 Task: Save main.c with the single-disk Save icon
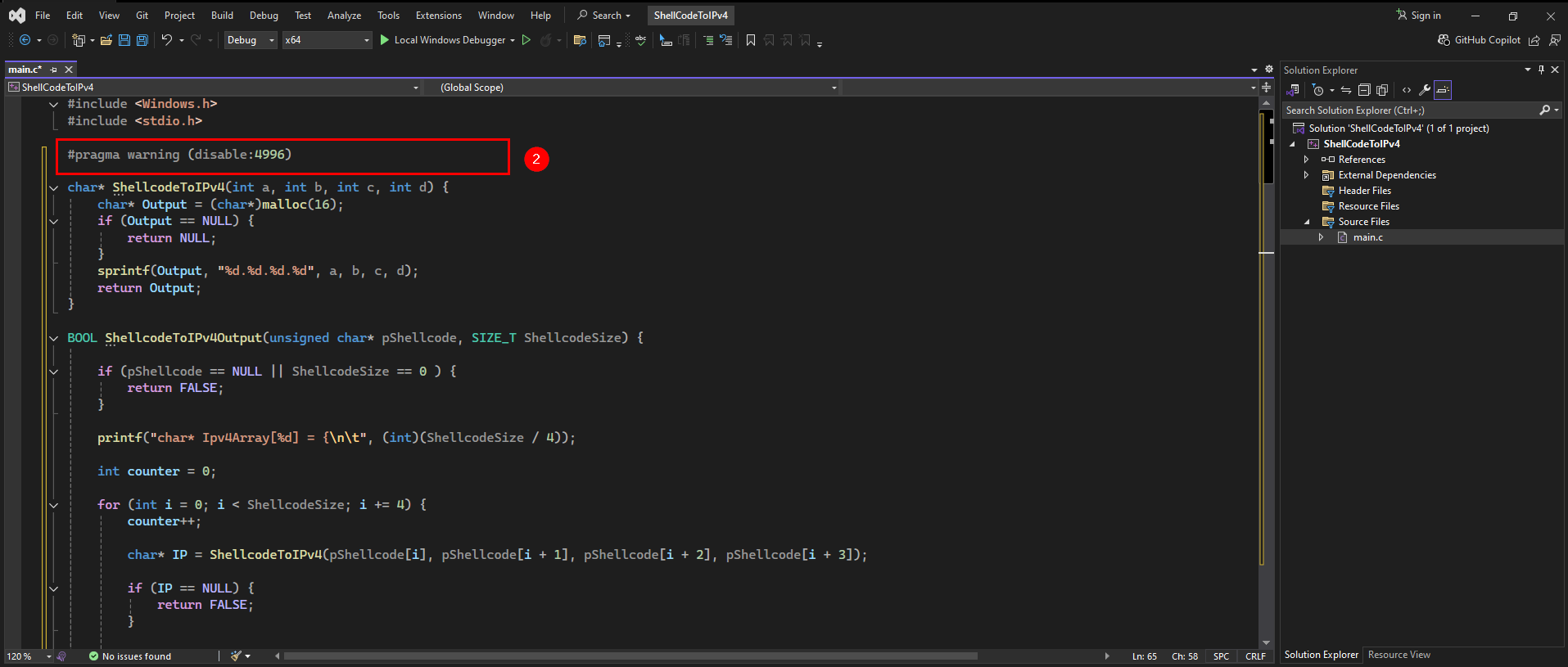(124, 40)
